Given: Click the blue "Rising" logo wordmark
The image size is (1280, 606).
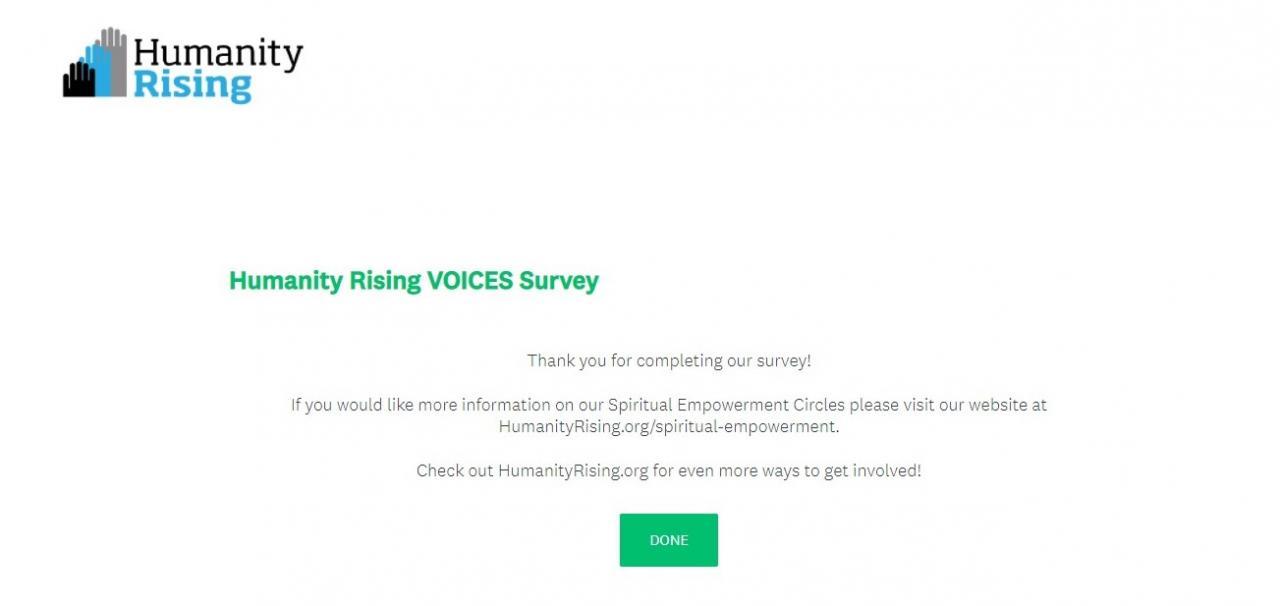Looking at the screenshot, I should pyautogui.click(x=192, y=85).
